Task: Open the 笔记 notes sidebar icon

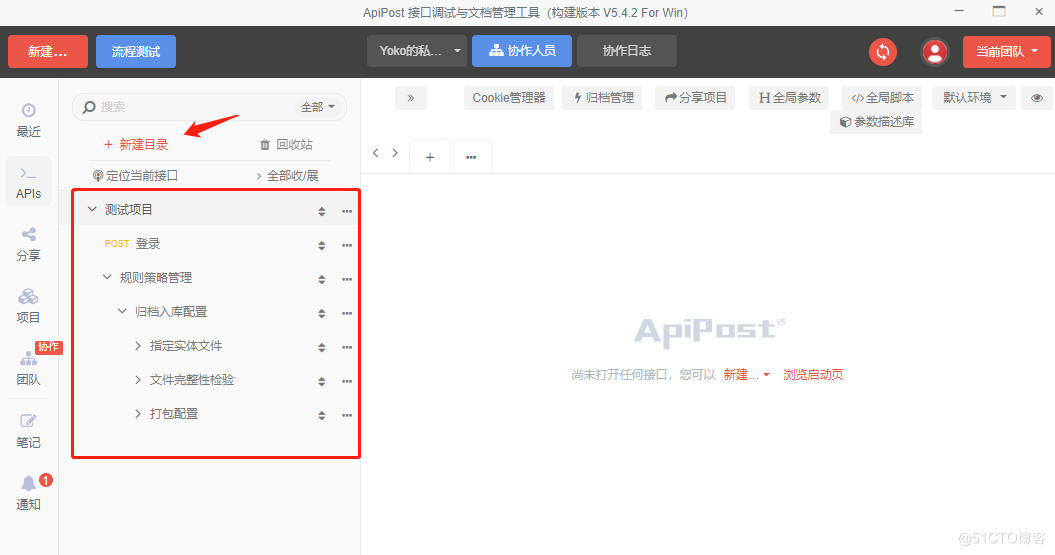Action: coord(28,431)
